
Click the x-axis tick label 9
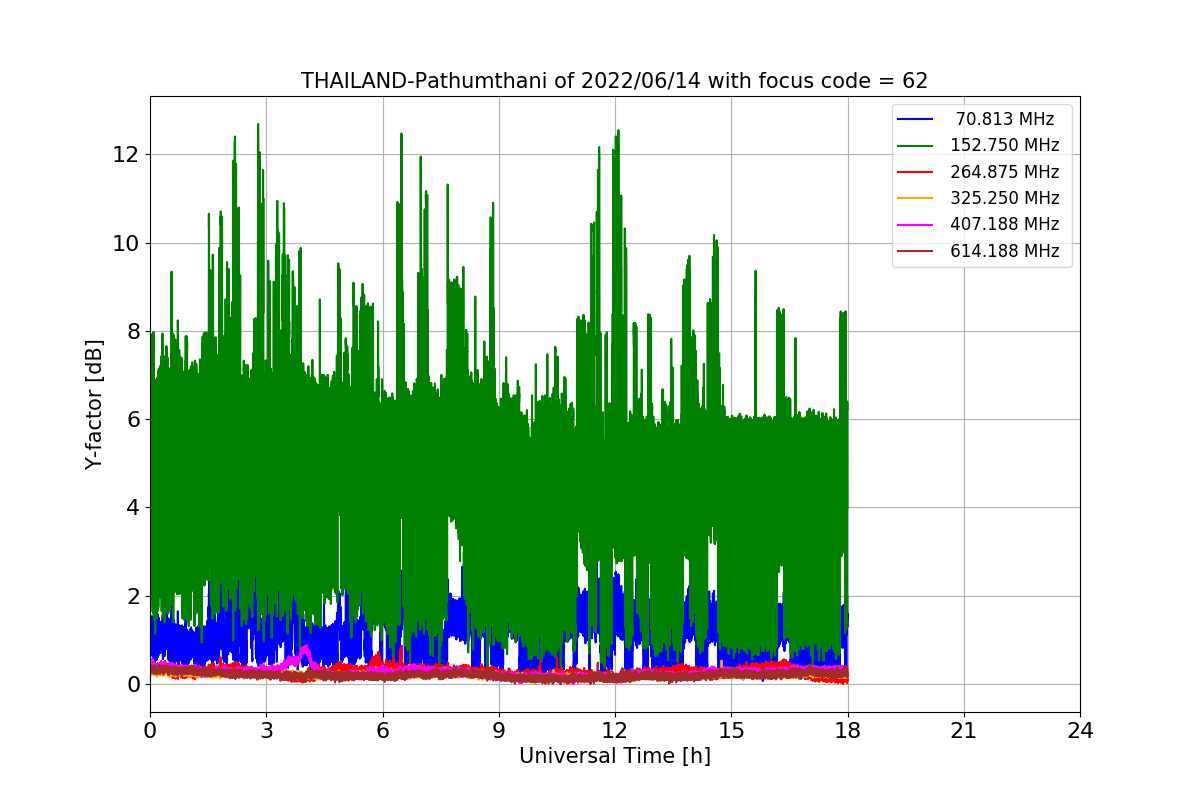click(x=499, y=730)
